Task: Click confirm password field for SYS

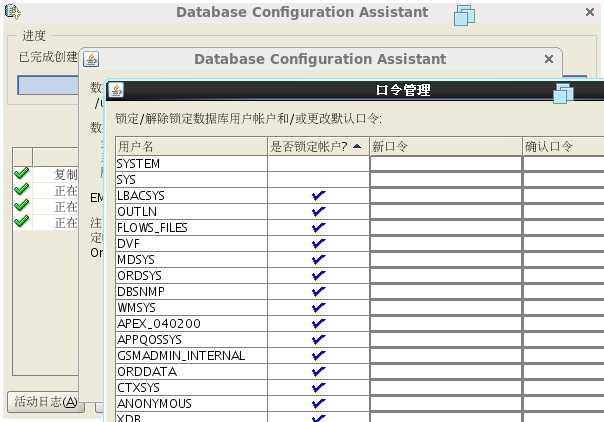Action: [564, 180]
